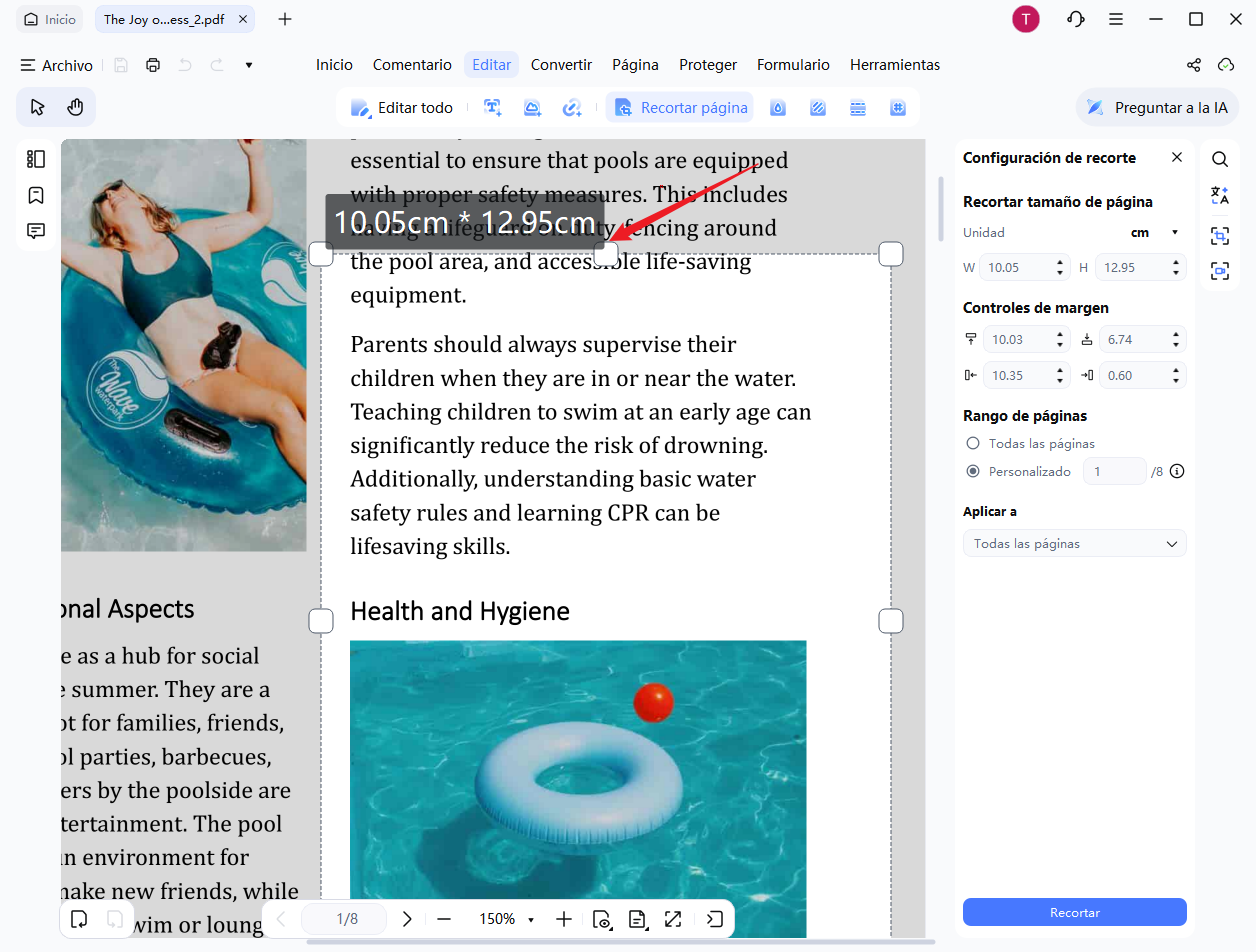Click the Add link tool icon

click(x=572, y=108)
